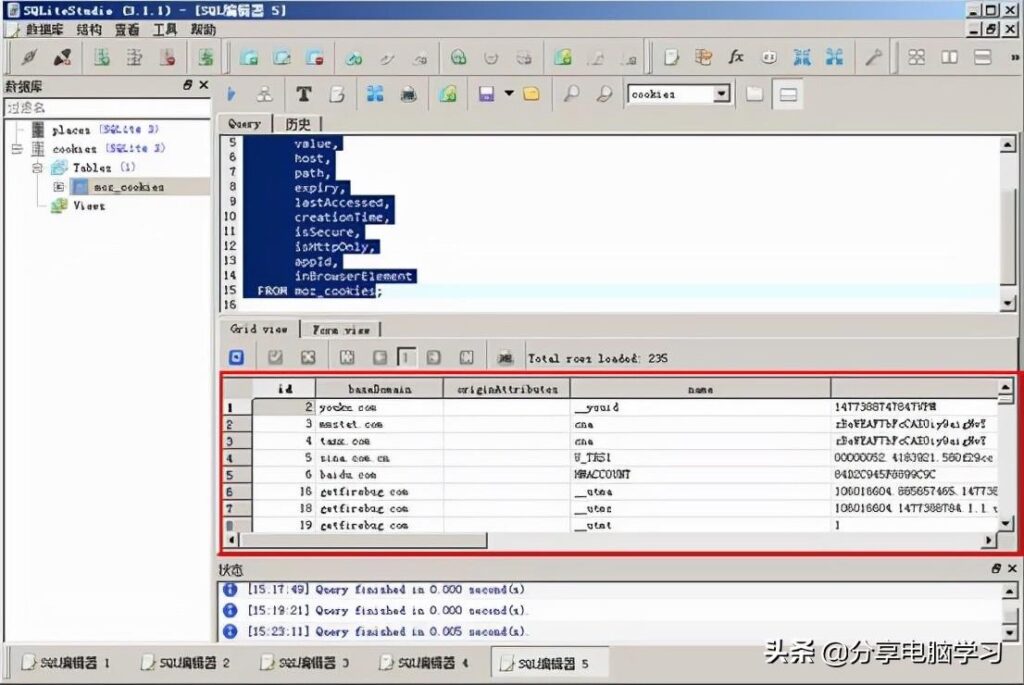This screenshot has height=685, width=1024.
Task: Show results in a separate tab
Action: point(754,94)
